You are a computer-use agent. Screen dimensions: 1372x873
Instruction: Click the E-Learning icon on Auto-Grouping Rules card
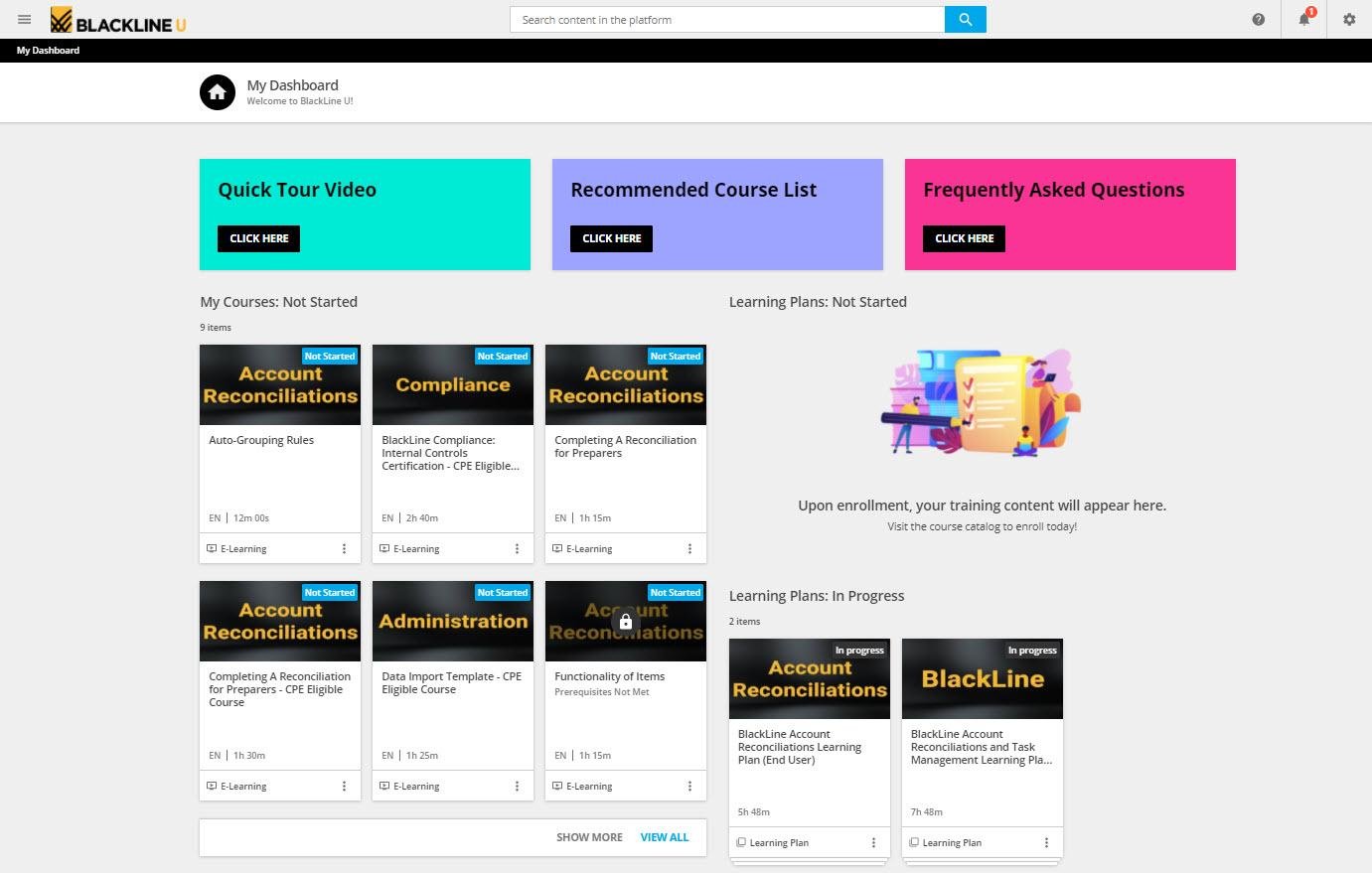(212, 548)
